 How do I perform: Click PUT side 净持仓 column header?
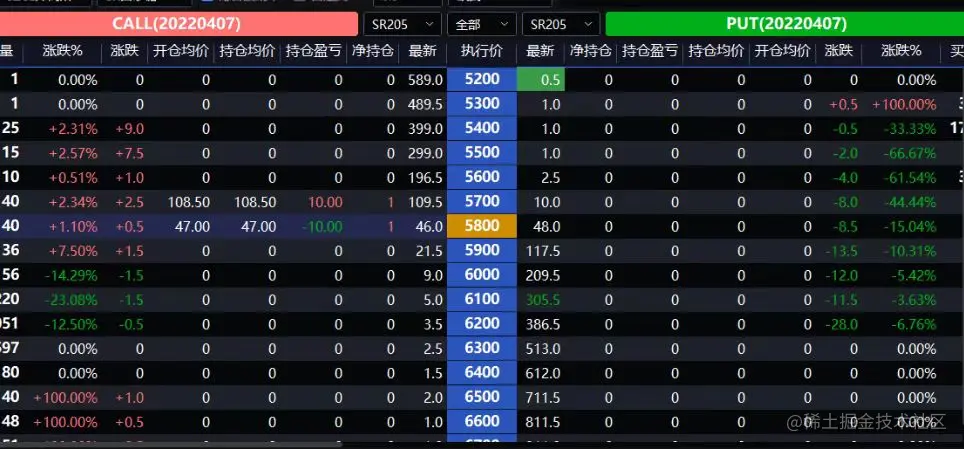coord(590,51)
